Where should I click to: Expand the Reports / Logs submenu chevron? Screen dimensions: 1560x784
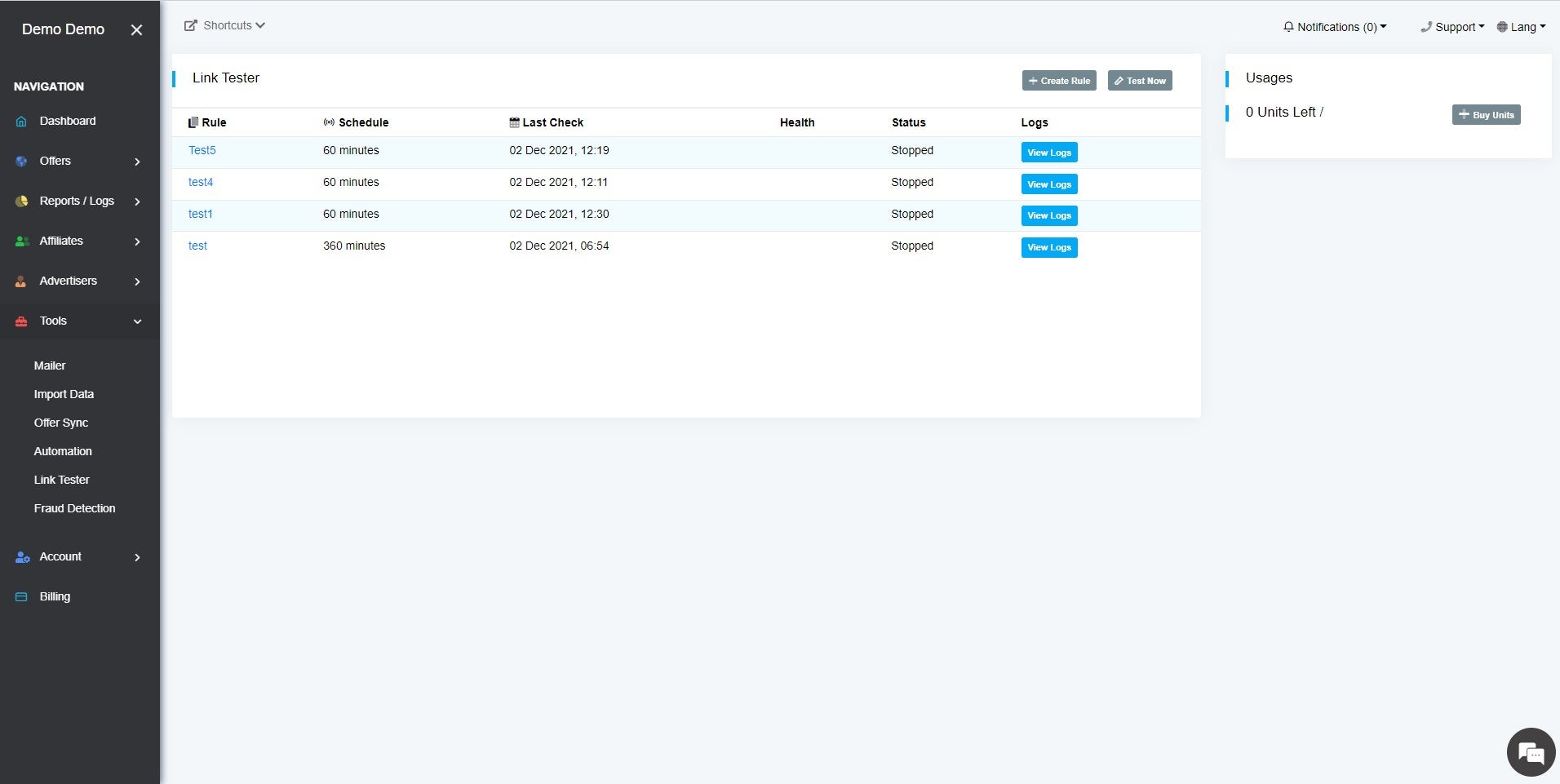tap(137, 202)
